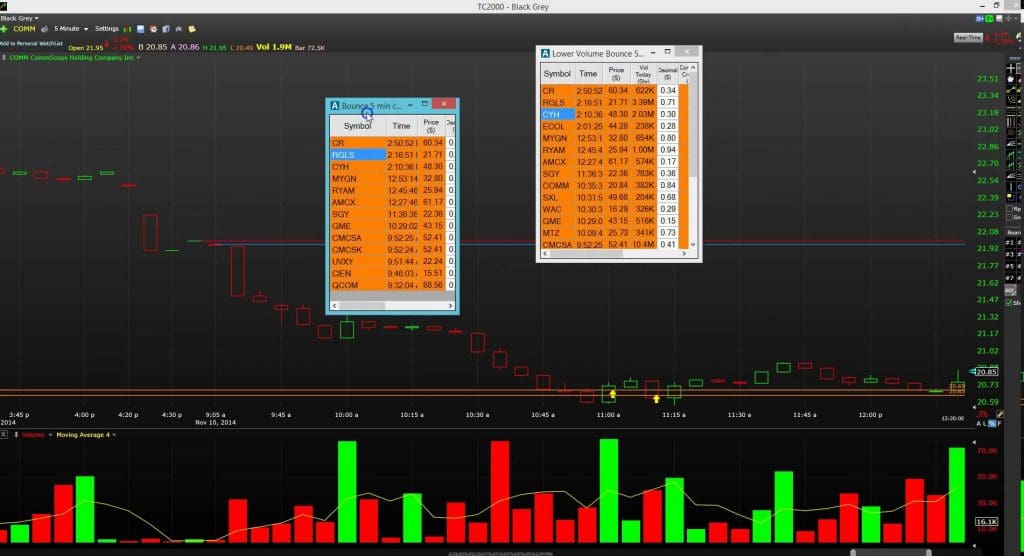Sort by Symbol column in Lower Volume Bounce window
Screen dimensions: 1024x556
(557, 73)
